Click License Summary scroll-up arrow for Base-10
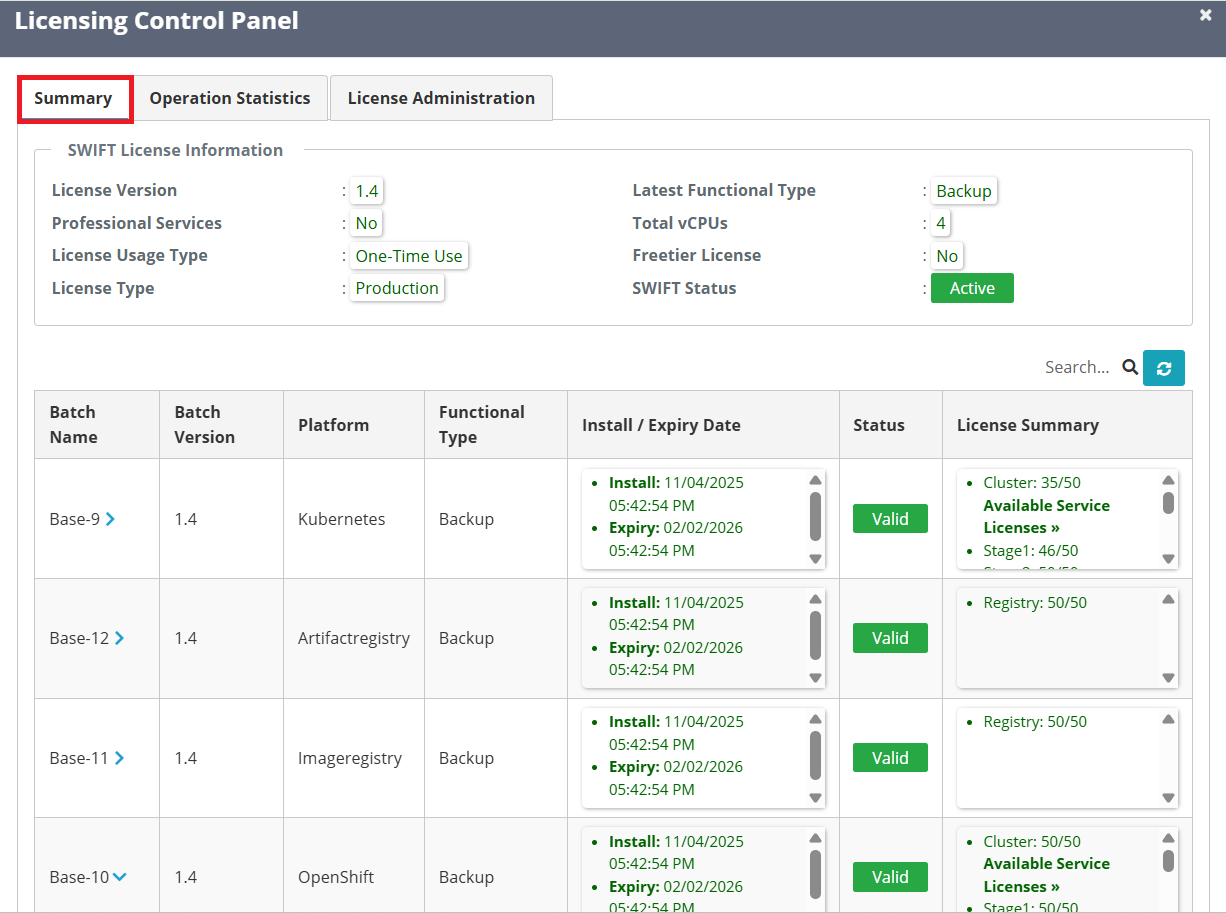The image size is (1226, 913). 1168,839
